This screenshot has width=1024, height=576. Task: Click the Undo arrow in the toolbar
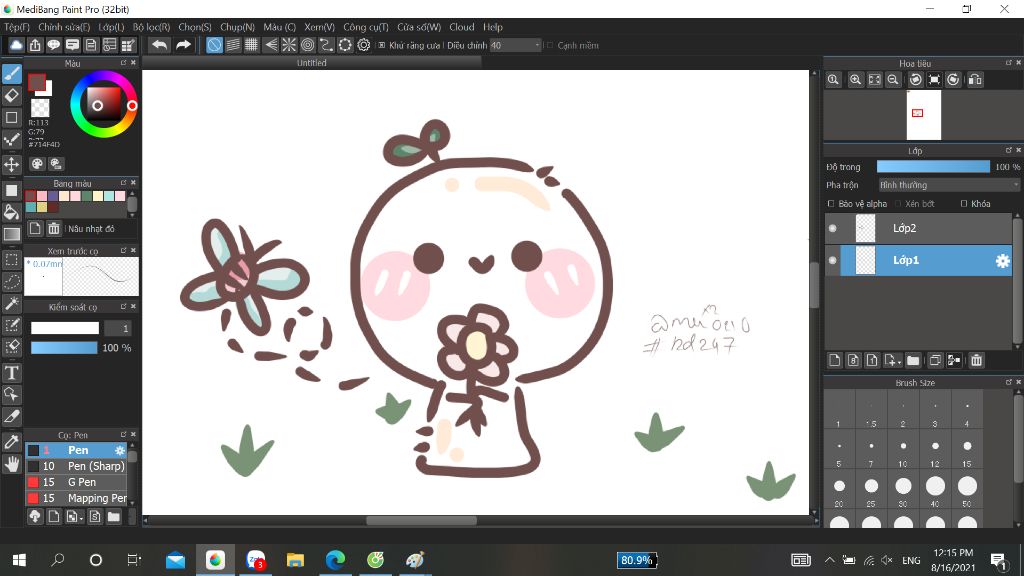[x=159, y=45]
